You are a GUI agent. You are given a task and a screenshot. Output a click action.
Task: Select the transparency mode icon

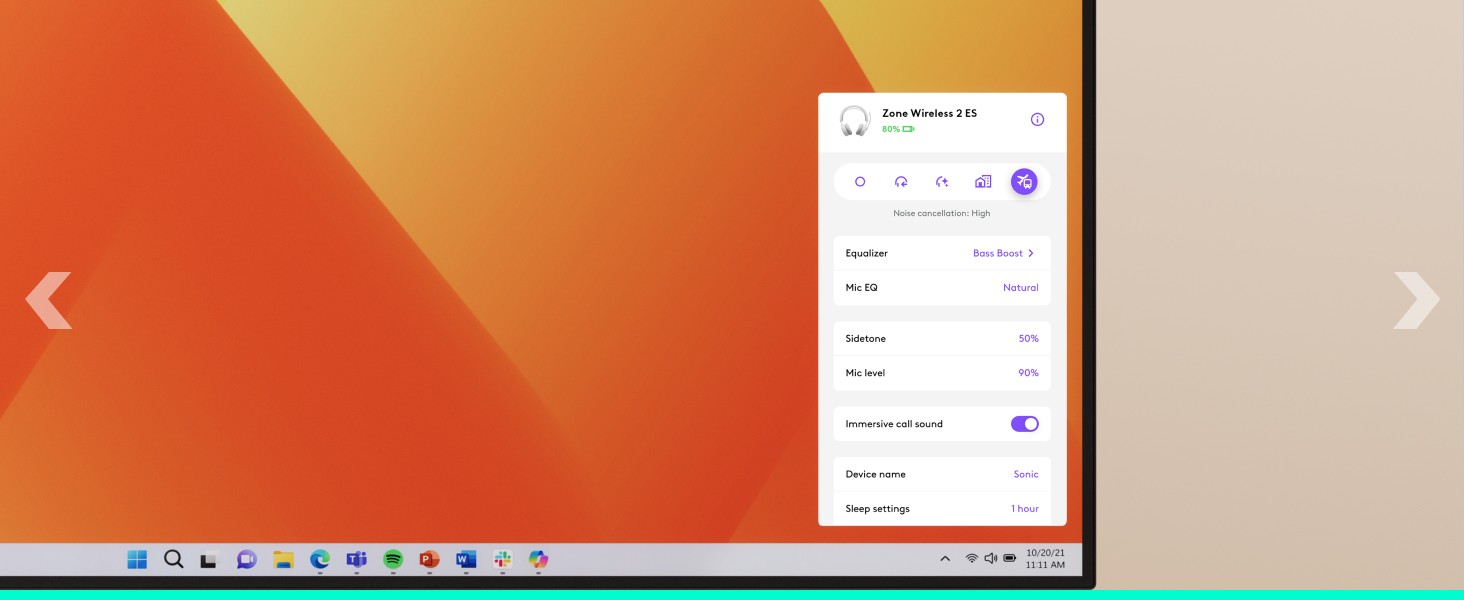click(901, 182)
